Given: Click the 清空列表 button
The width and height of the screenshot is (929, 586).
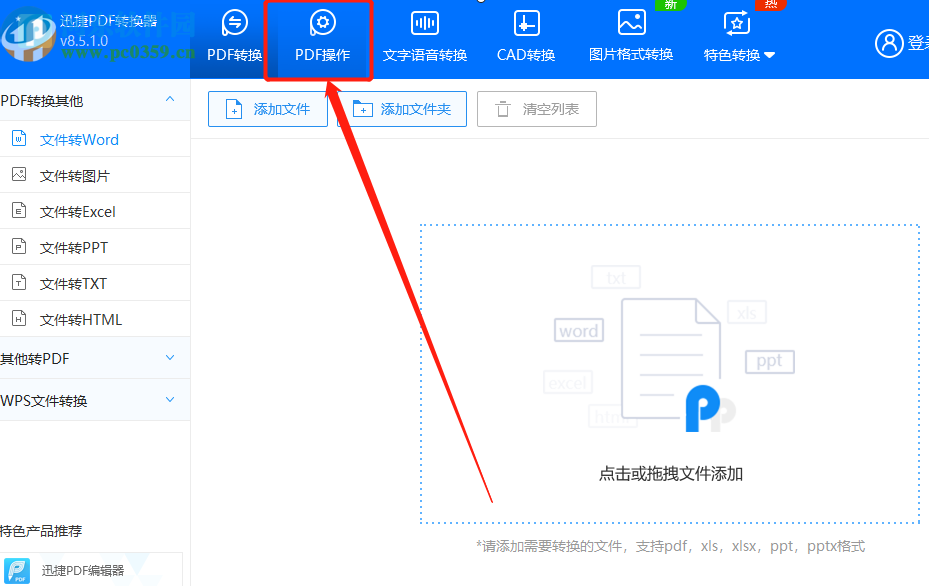Looking at the screenshot, I should 536,108.
